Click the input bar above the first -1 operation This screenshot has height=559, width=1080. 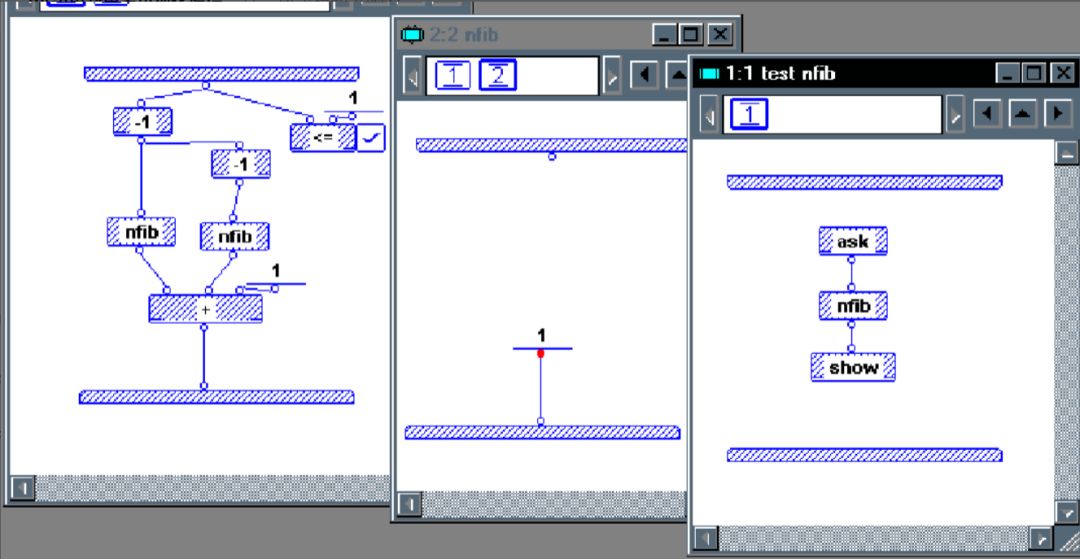tap(222, 74)
